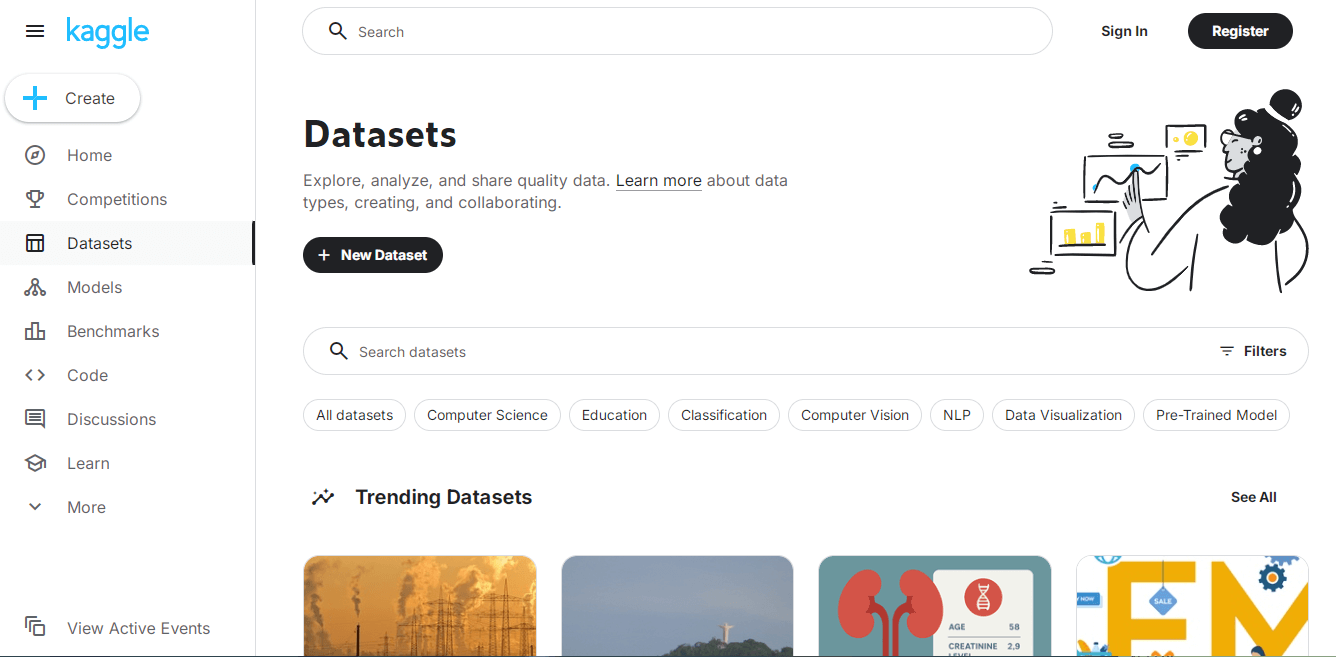Click the Models icon in the sidebar
Viewport: 1336px width, 657px height.
click(34, 287)
